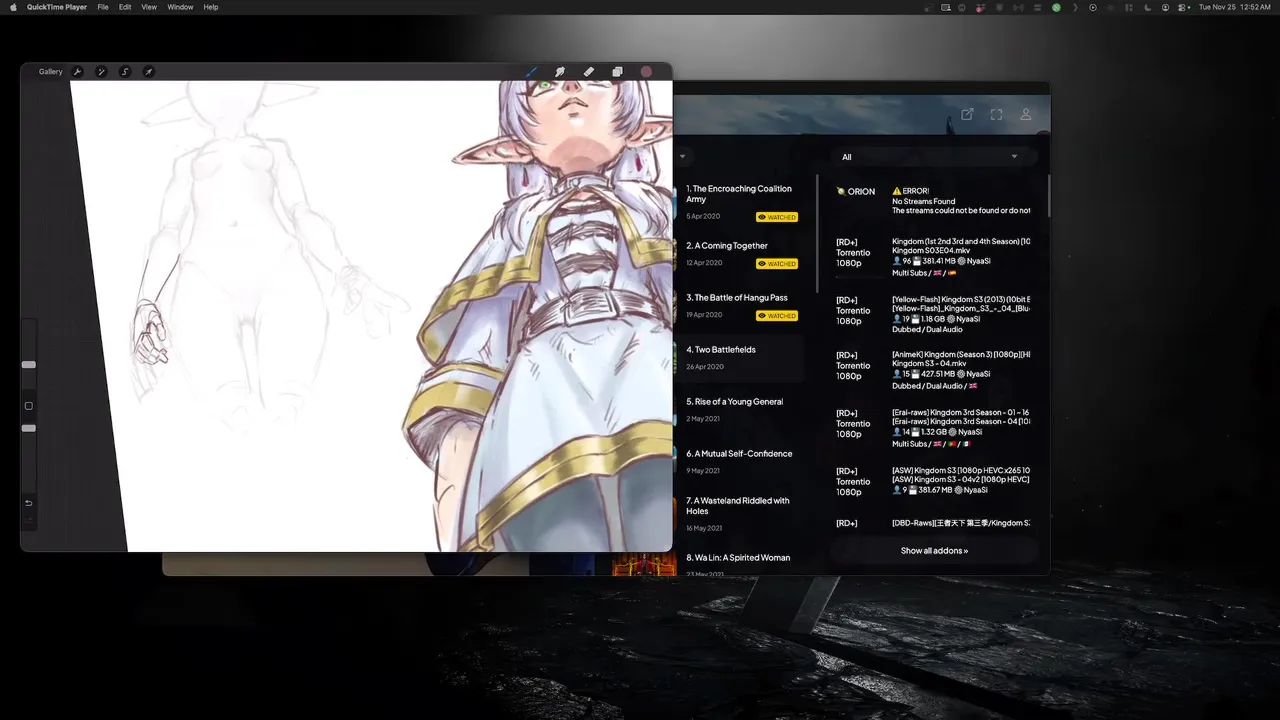Click play circle icon in menu bar
Screen dimensions: 1280x720
pyautogui.click(x=1093, y=7)
